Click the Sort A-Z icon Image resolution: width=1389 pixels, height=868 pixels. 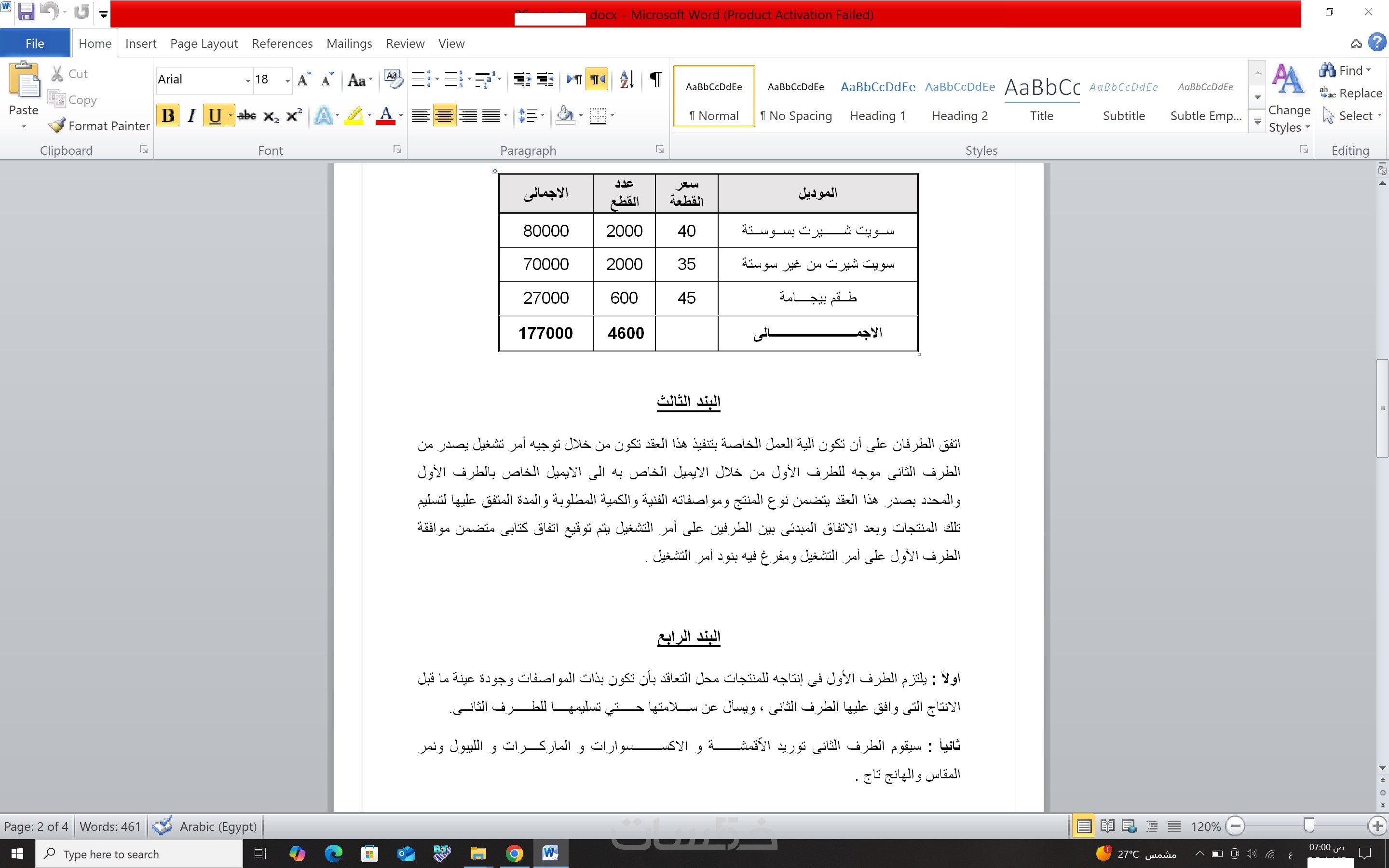pos(627,79)
